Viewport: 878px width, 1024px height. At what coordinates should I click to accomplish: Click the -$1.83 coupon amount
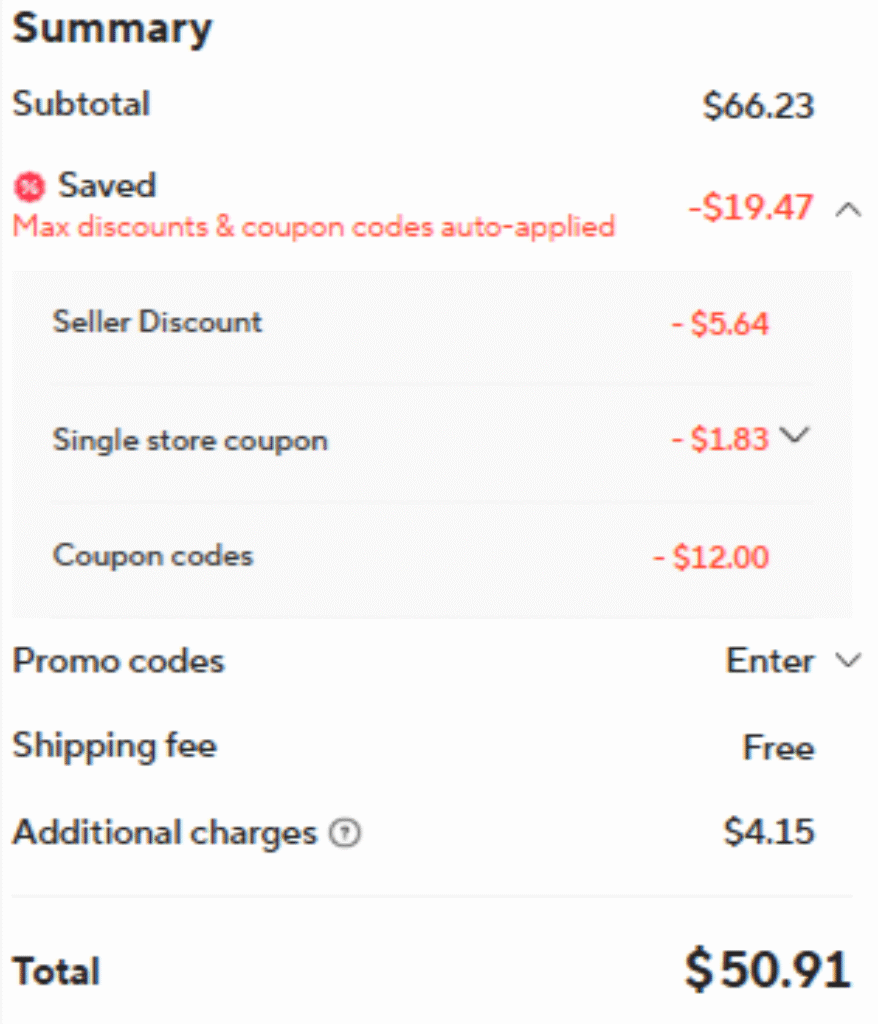point(720,440)
